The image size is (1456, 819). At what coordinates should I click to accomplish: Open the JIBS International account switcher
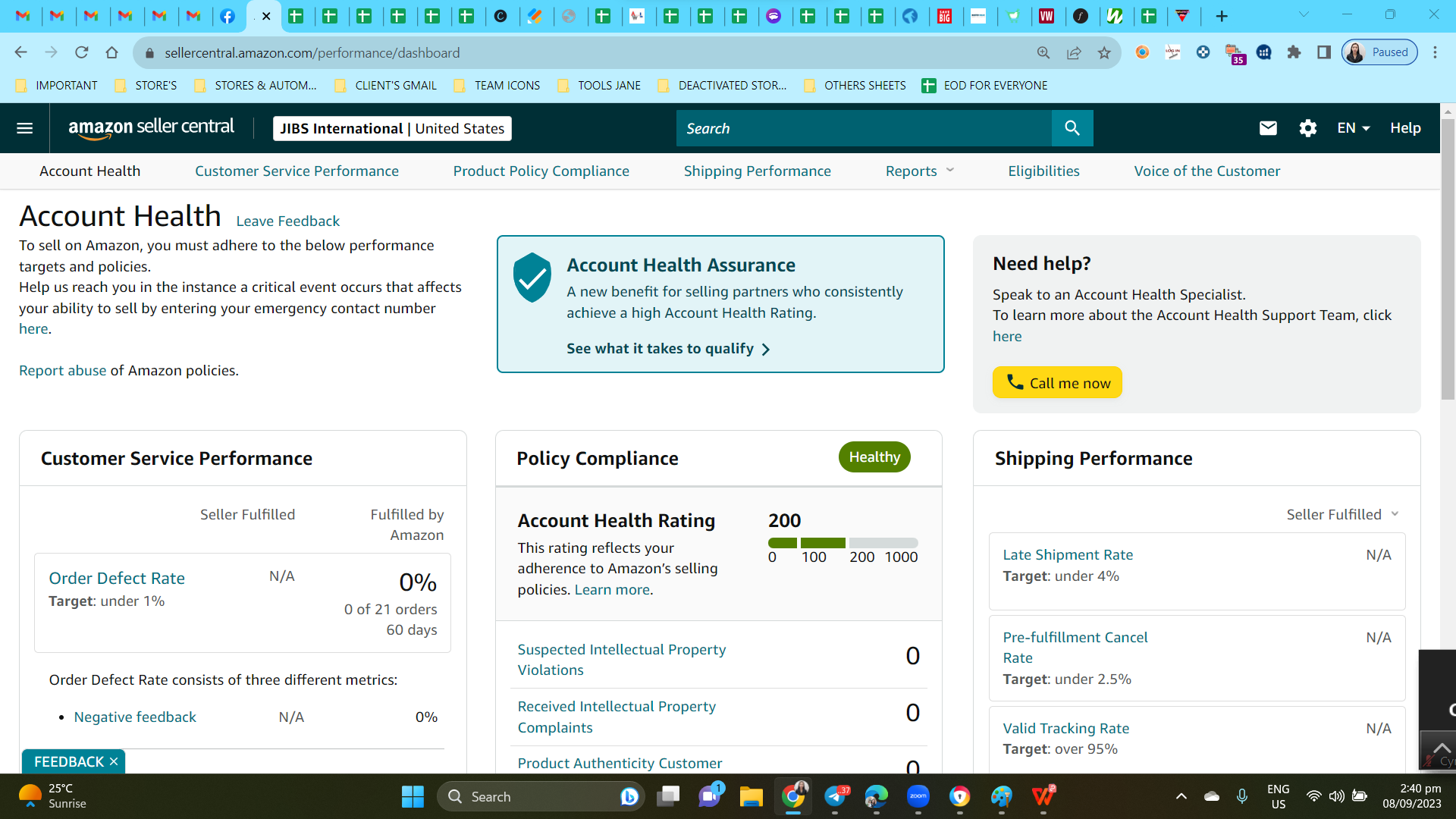click(392, 128)
